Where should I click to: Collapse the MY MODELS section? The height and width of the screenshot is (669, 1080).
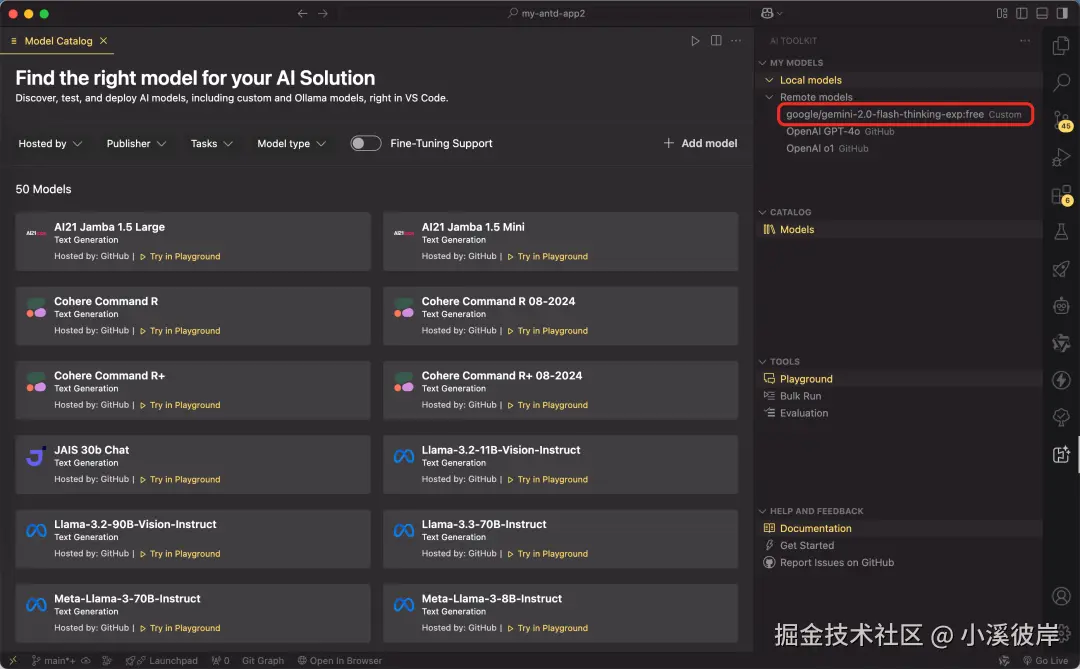point(762,63)
